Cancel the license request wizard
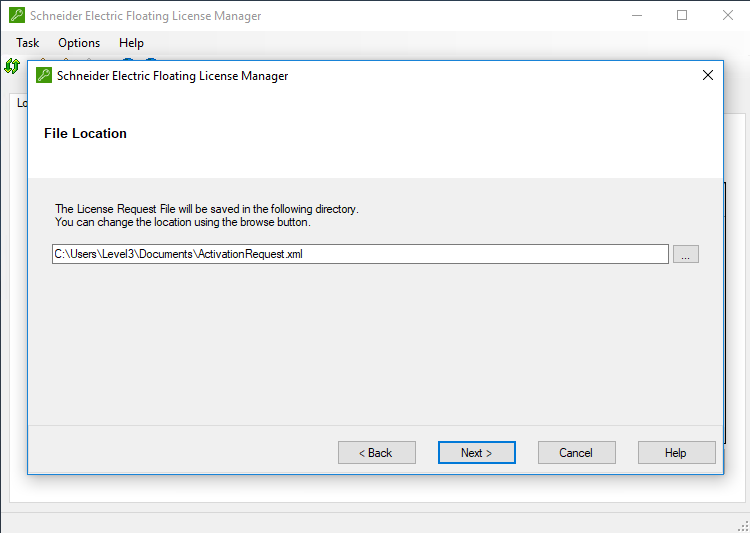The width and height of the screenshot is (750, 533). pyautogui.click(x=576, y=453)
